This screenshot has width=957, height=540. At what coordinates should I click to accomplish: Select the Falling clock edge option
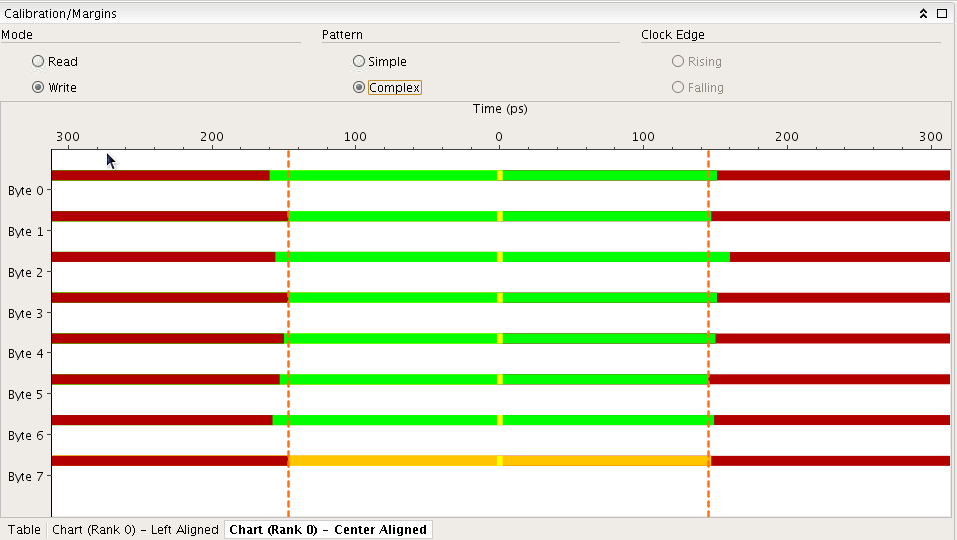679,87
